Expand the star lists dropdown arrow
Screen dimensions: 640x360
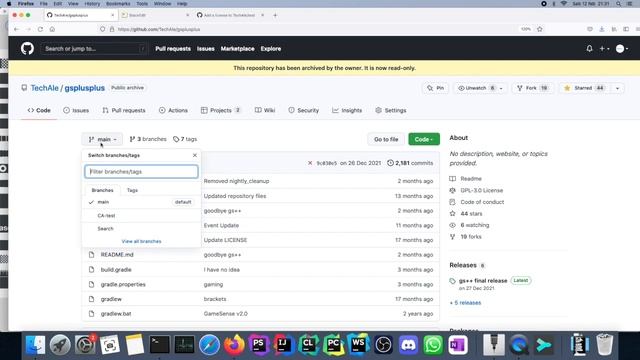[x=617, y=88]
